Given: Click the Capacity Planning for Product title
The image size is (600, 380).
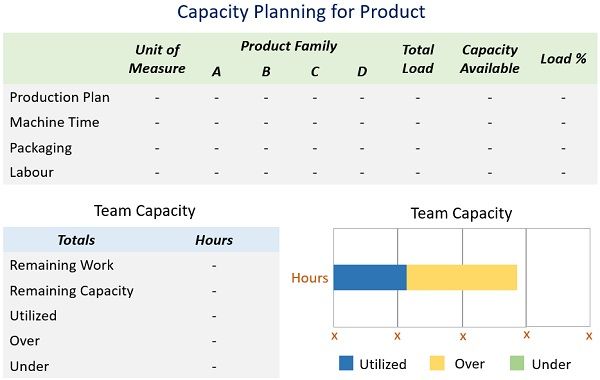Looking at the screenshot, I should pos(301,12).
